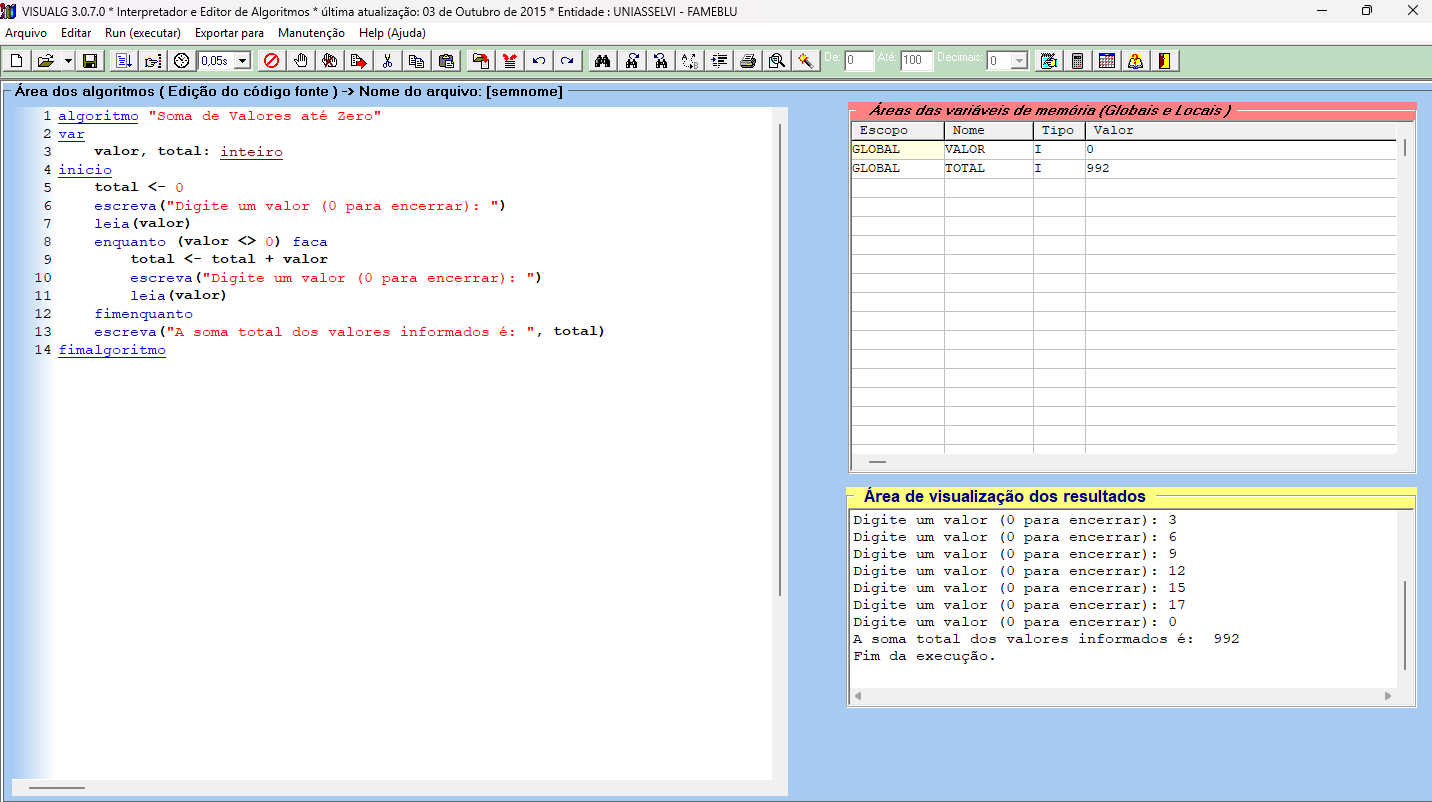
Task: Click the binoculars find icon
Action: 602,61
